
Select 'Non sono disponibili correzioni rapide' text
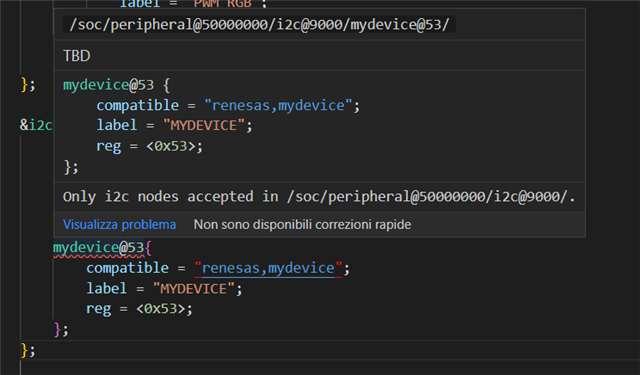[302, 224]
